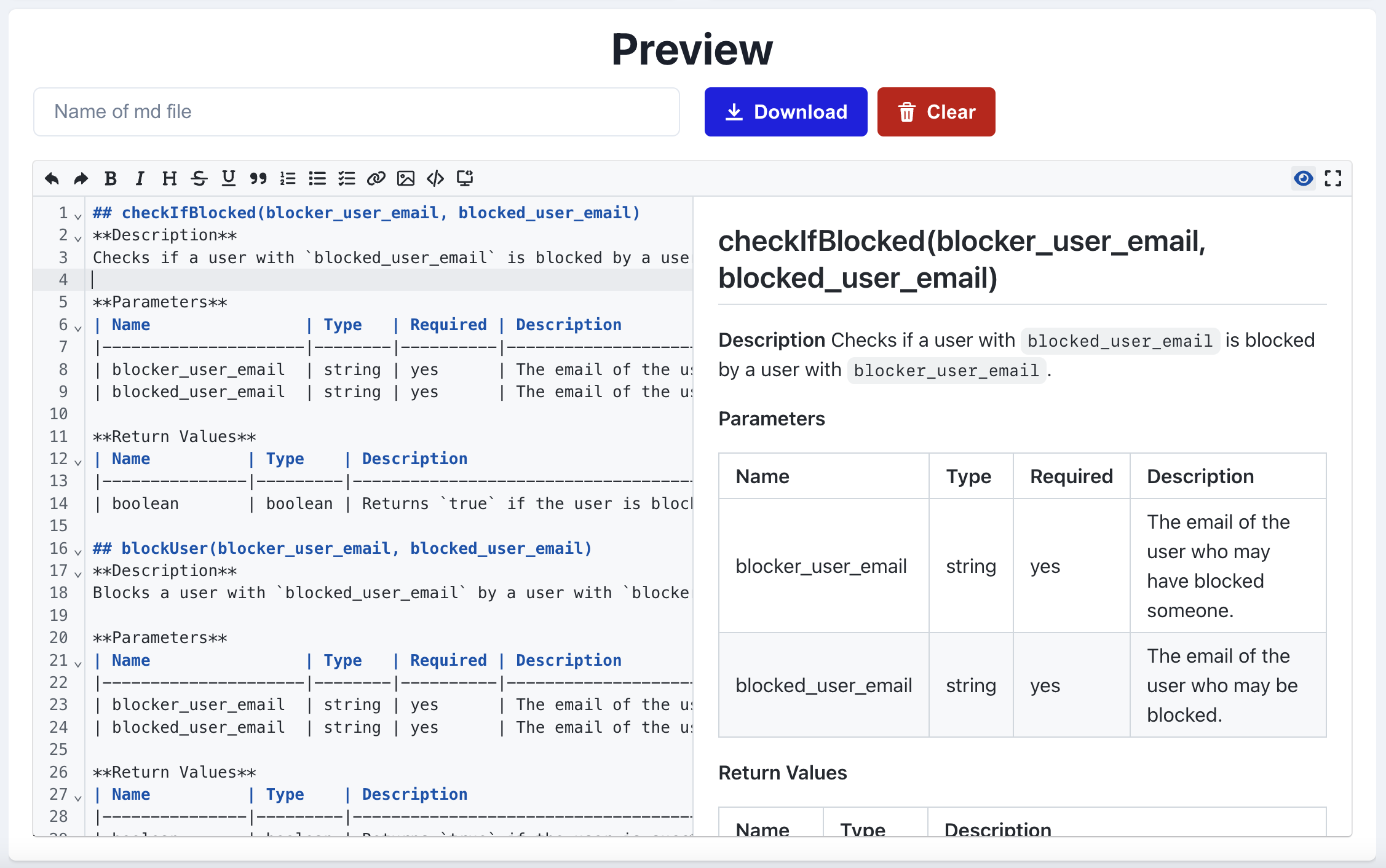Insert an image from toolbar
This screenshot has width=1386, height=868.
406,179
